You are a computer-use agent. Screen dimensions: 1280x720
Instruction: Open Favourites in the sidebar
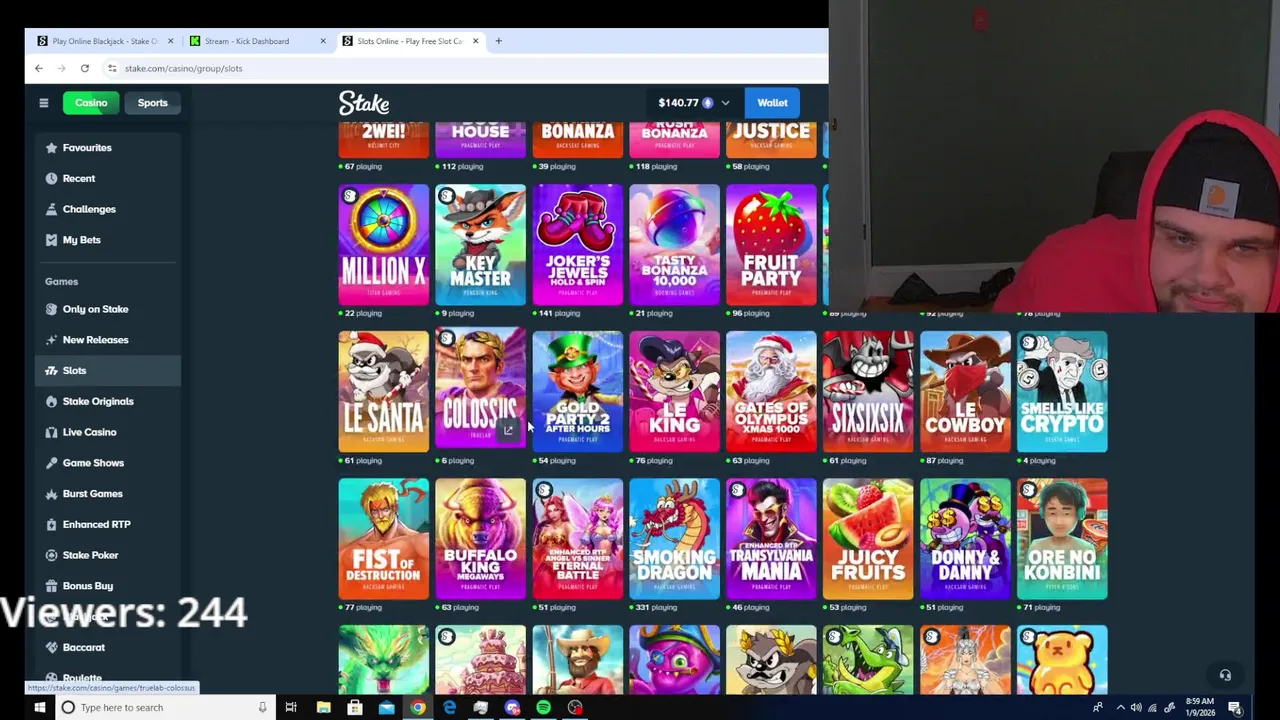click(87, 148)
